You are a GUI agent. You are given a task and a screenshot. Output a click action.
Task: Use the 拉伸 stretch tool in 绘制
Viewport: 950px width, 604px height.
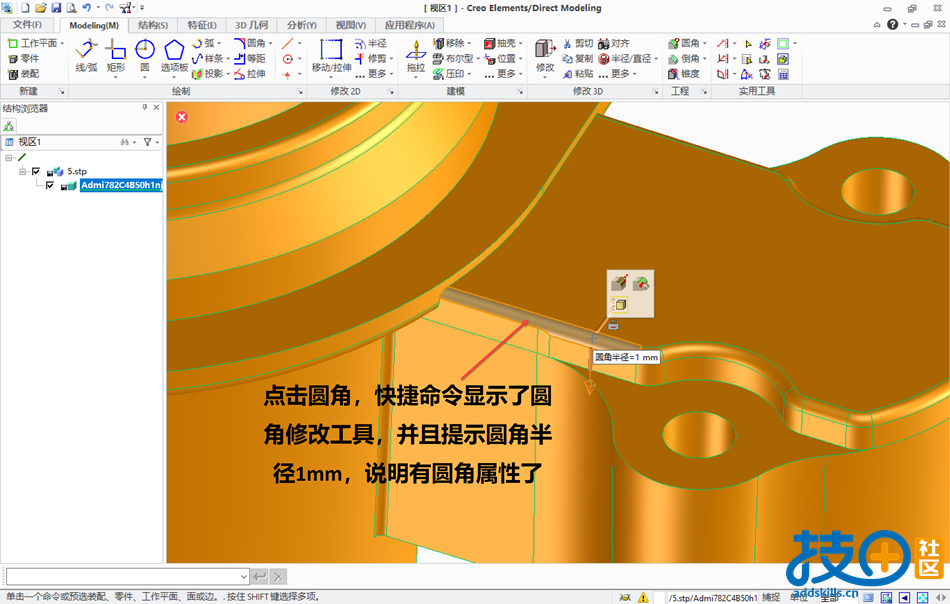coord(250,74)
